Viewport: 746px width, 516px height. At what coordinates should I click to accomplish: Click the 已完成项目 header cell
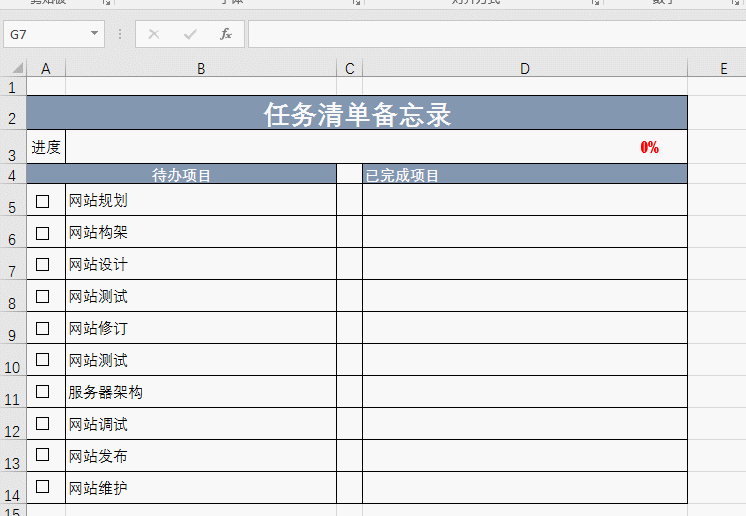click(x=525, y=175)
